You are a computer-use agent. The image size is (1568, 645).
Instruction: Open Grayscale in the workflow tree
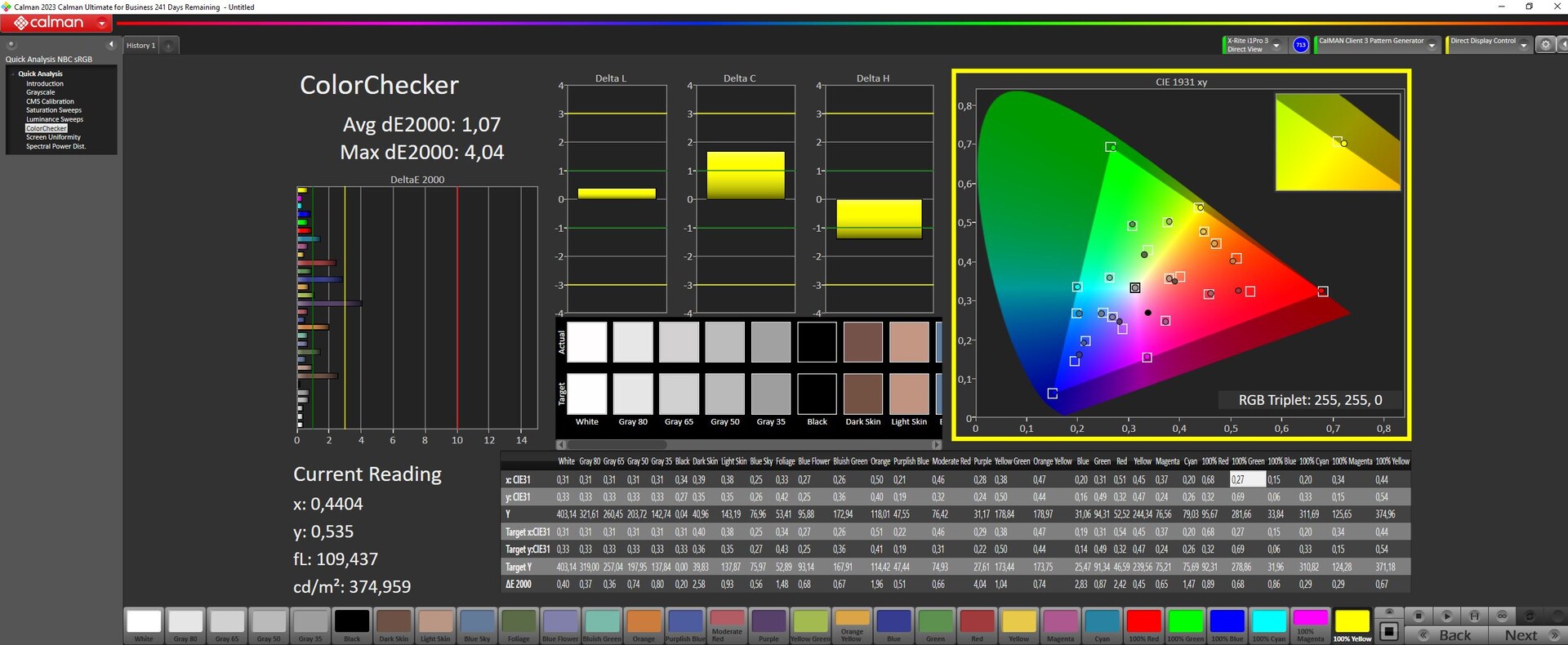click(x=40, y=92)
